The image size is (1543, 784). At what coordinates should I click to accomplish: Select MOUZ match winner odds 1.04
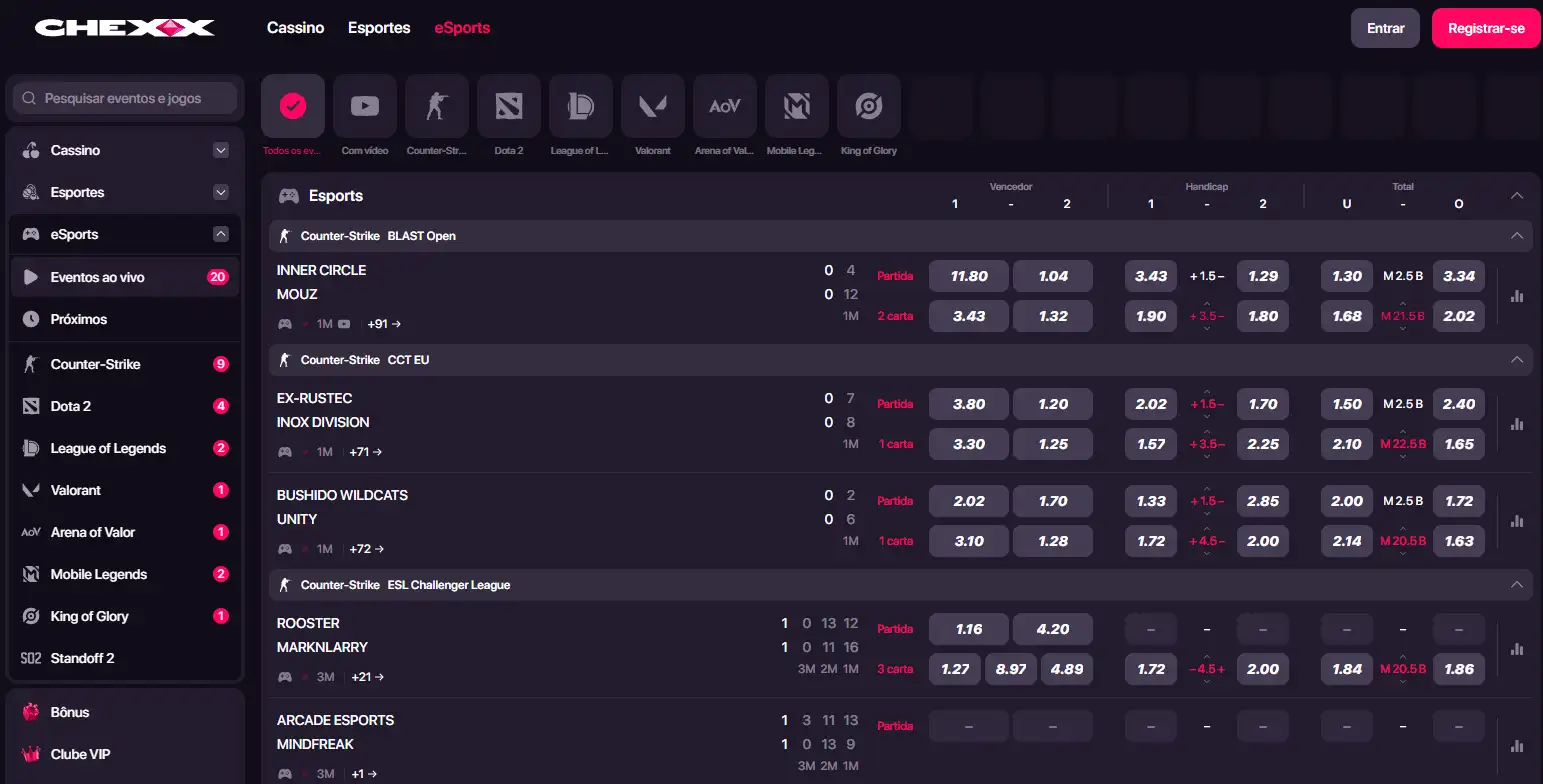click(1053, 276)
